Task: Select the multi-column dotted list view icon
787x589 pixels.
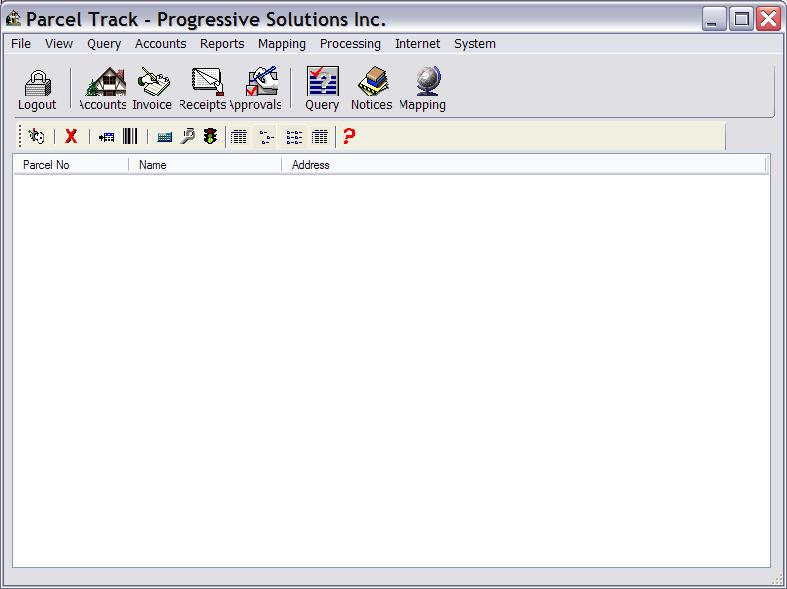Action: 294,136
